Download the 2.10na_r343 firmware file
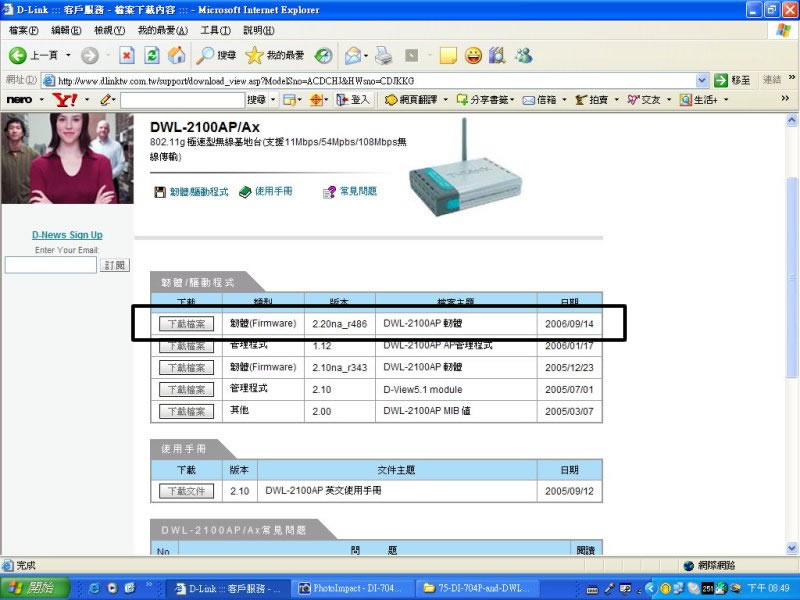This screenshot has height=600, width=800. [186, 367]
